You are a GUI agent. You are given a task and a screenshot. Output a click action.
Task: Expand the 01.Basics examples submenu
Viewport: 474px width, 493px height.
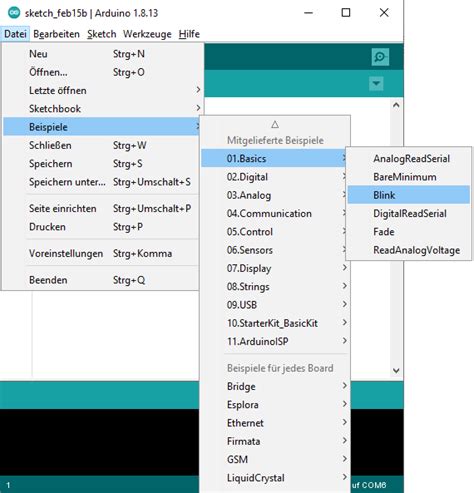pyautogui.click(x=275, y=158)
